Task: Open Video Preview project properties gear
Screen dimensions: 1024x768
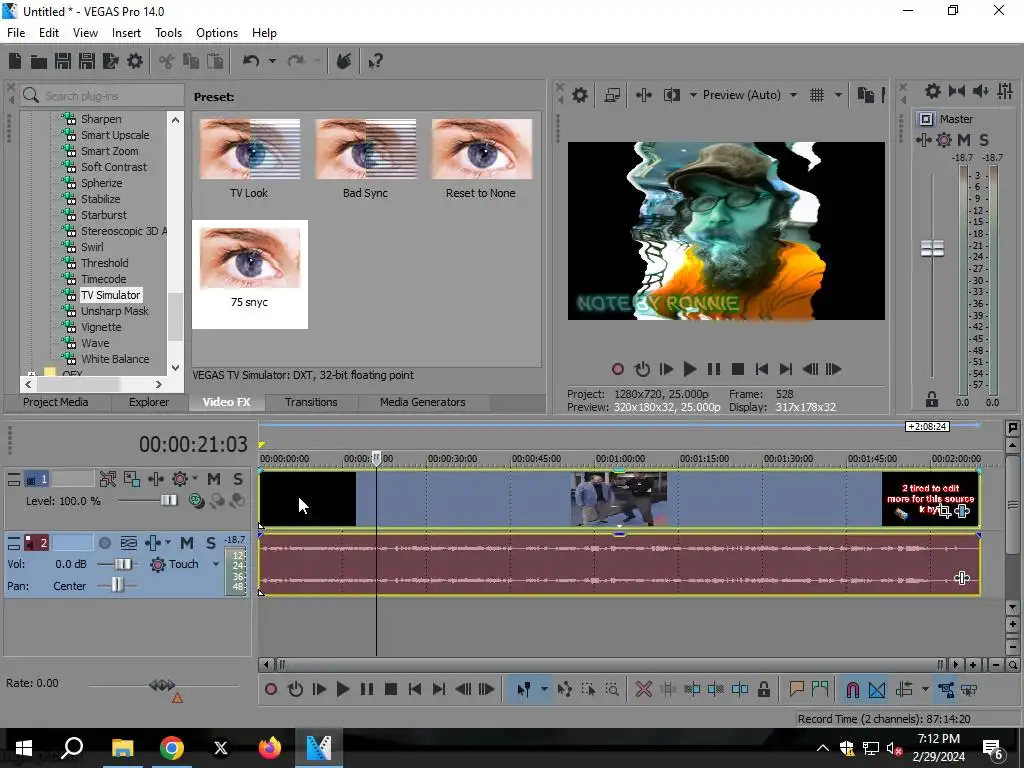Action: tap(580, 95)
